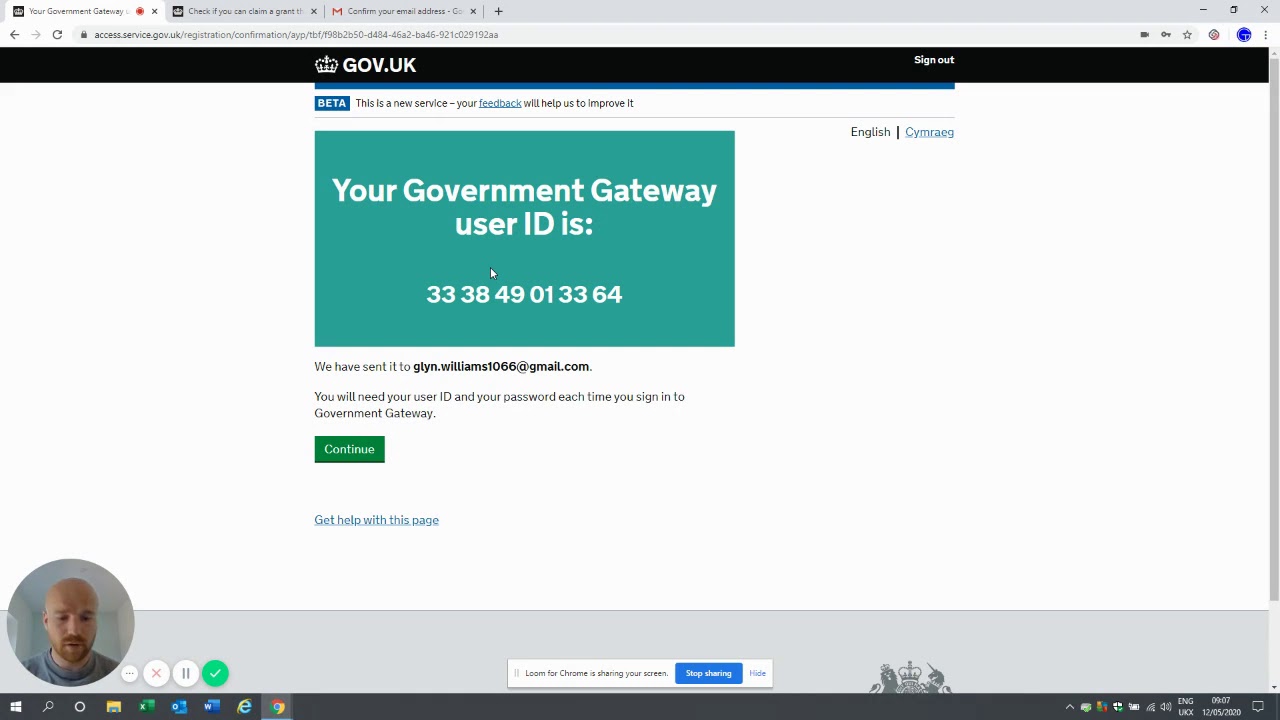
Task: Open Internet Explorer from the taskbar
Action: [244, 707]
